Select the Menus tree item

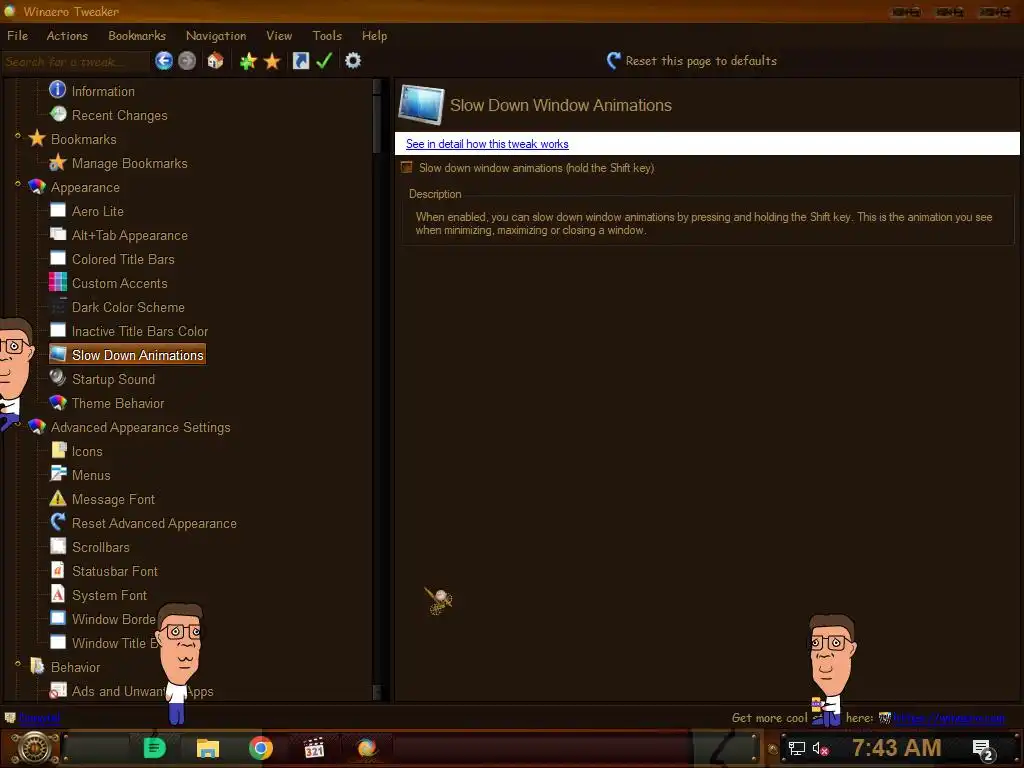pyautogui.click(x=91, y=475)
